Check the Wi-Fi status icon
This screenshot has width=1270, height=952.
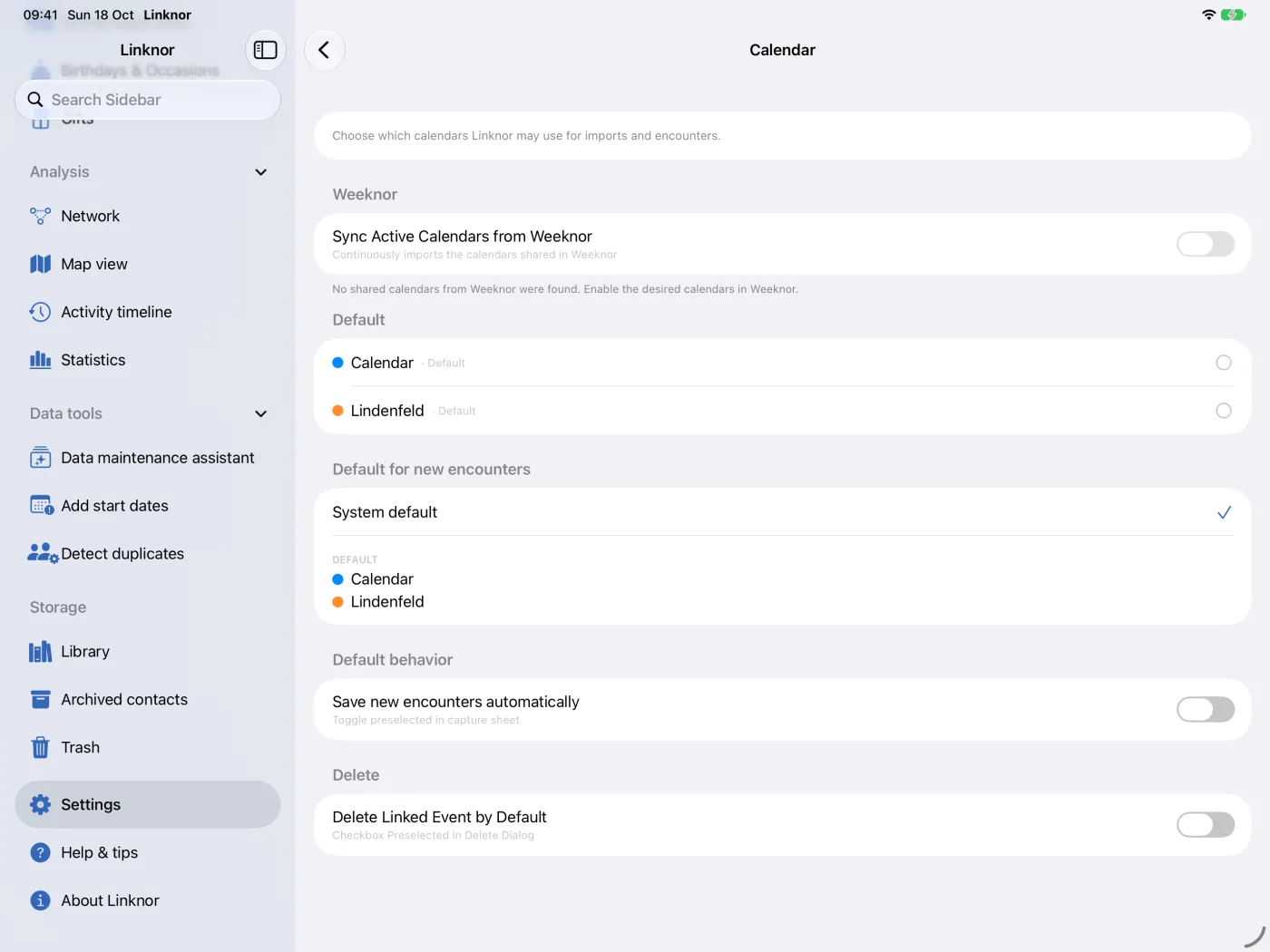(1208, 15)
